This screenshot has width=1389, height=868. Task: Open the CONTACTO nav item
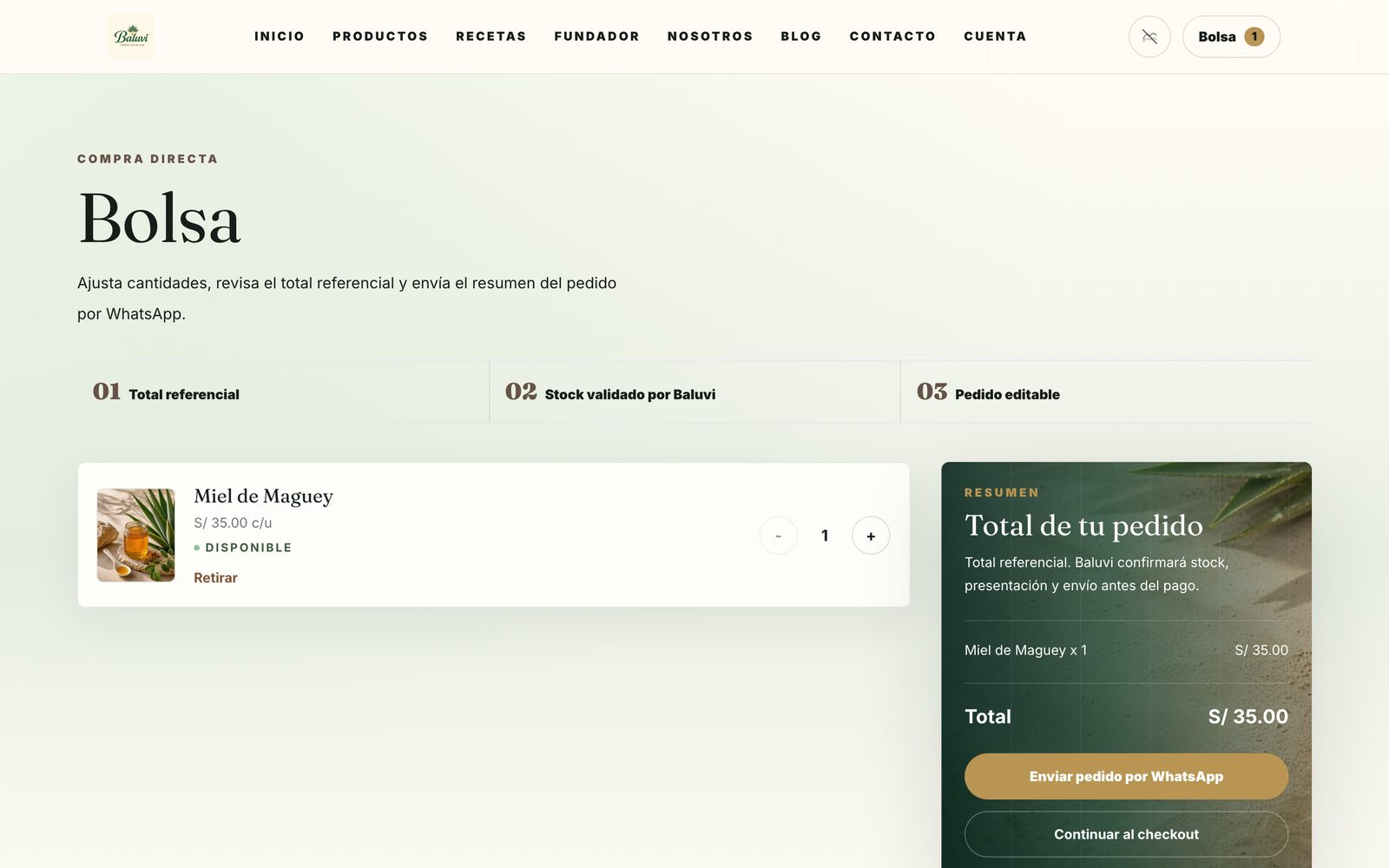click(892, 36)
